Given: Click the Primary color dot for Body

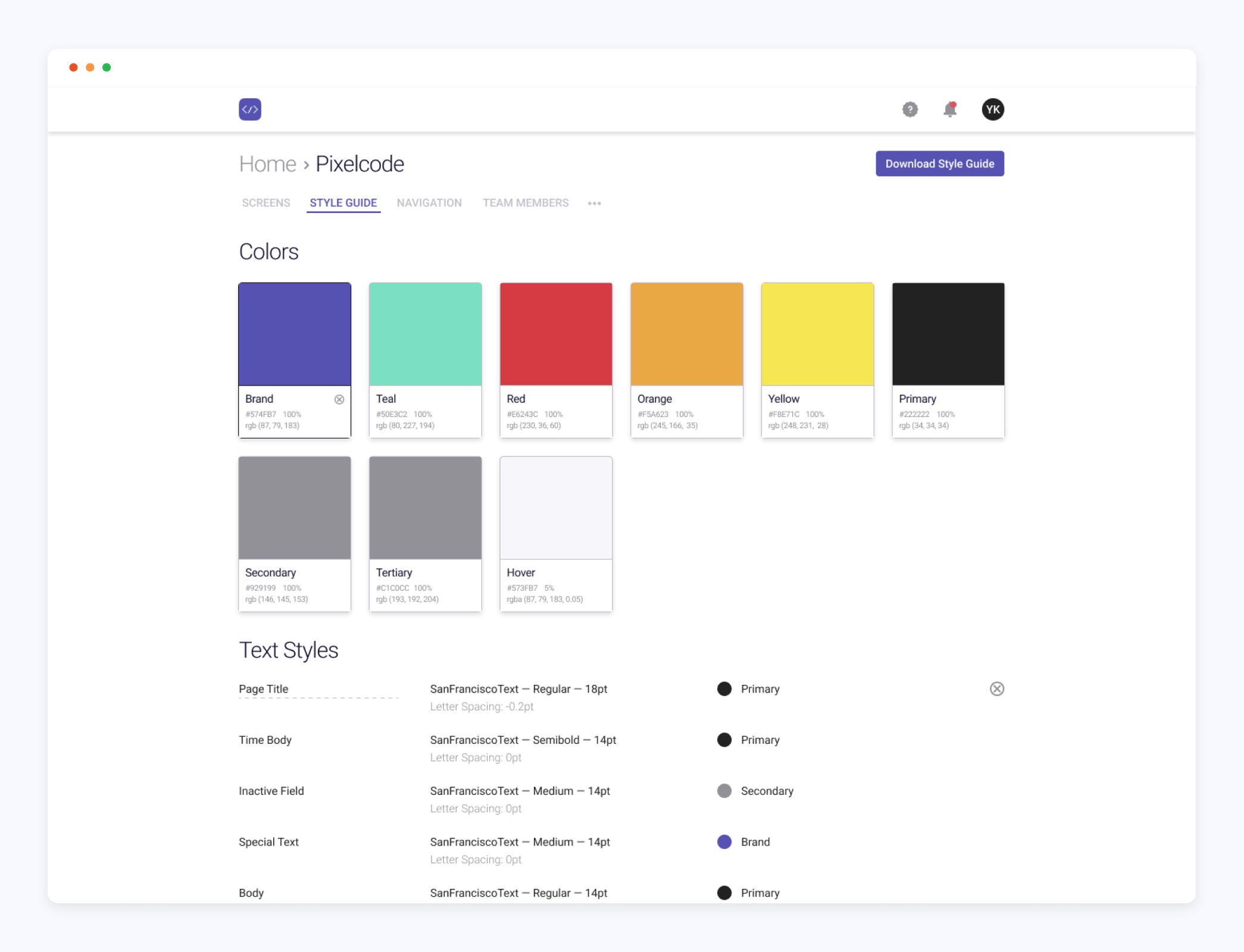Looking at the screenshot, I should coord(724,893).
